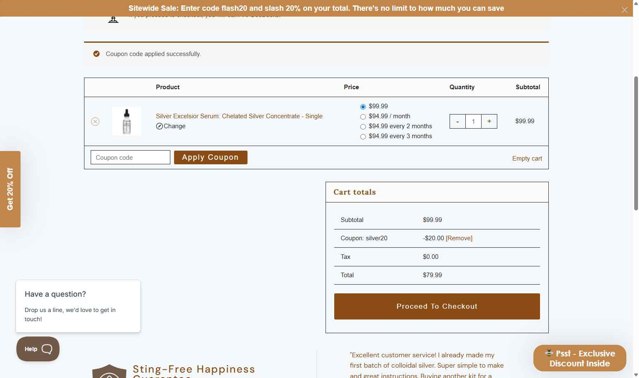Open the Silver Excelsior Serum product thumbnail

[x=126, y=121]
